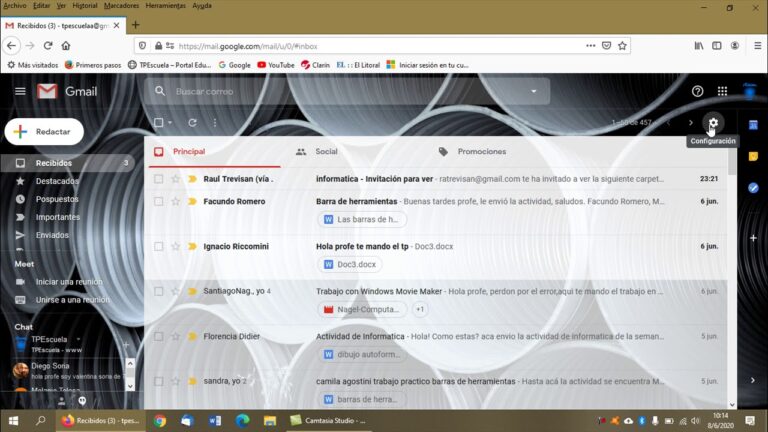This screenshot has height=432, width=768.
Task: Tick the checkbox for Raul Trevisan email
Action: (x=158, y=179)
